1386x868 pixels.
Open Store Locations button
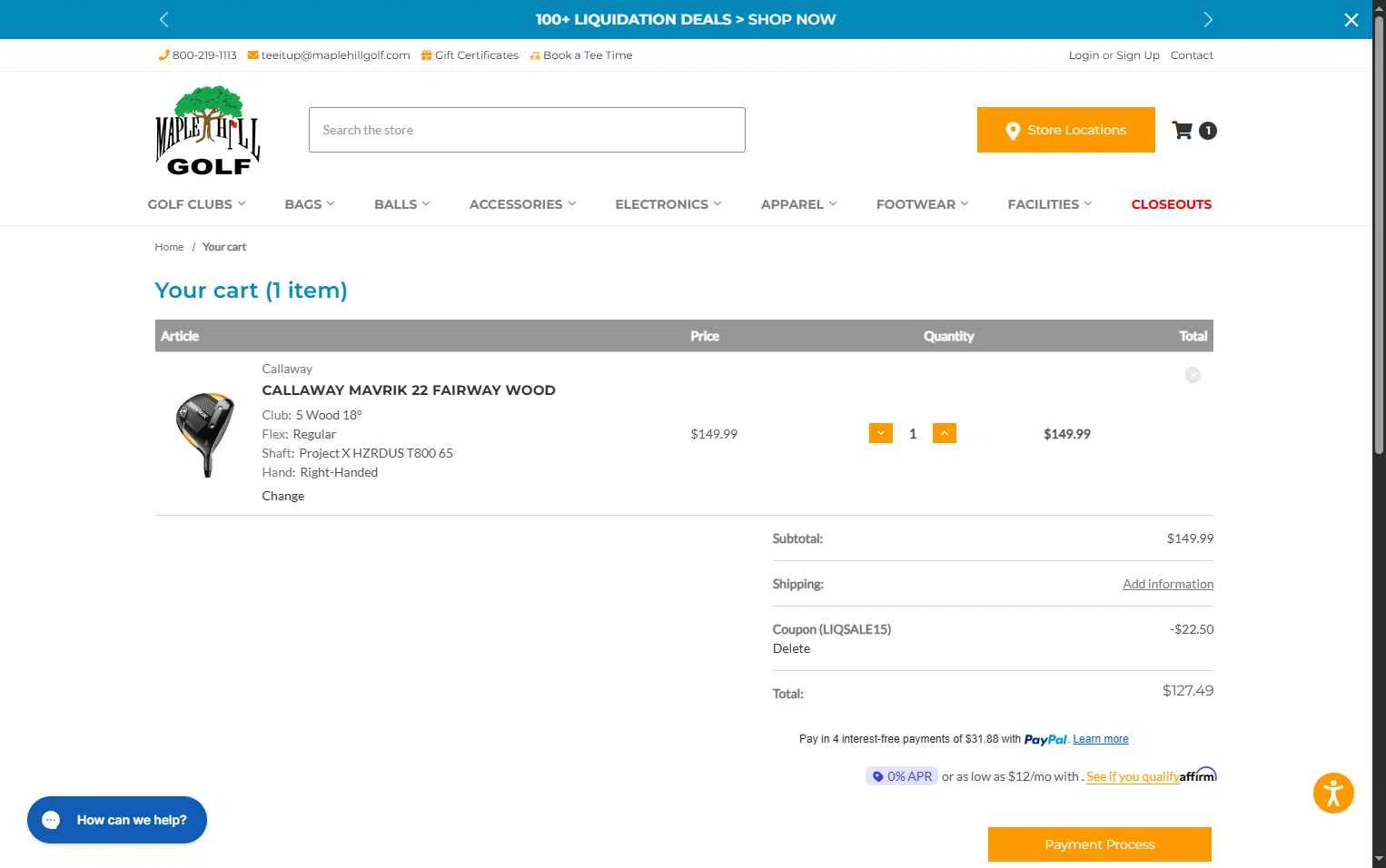pos(1066,130)
